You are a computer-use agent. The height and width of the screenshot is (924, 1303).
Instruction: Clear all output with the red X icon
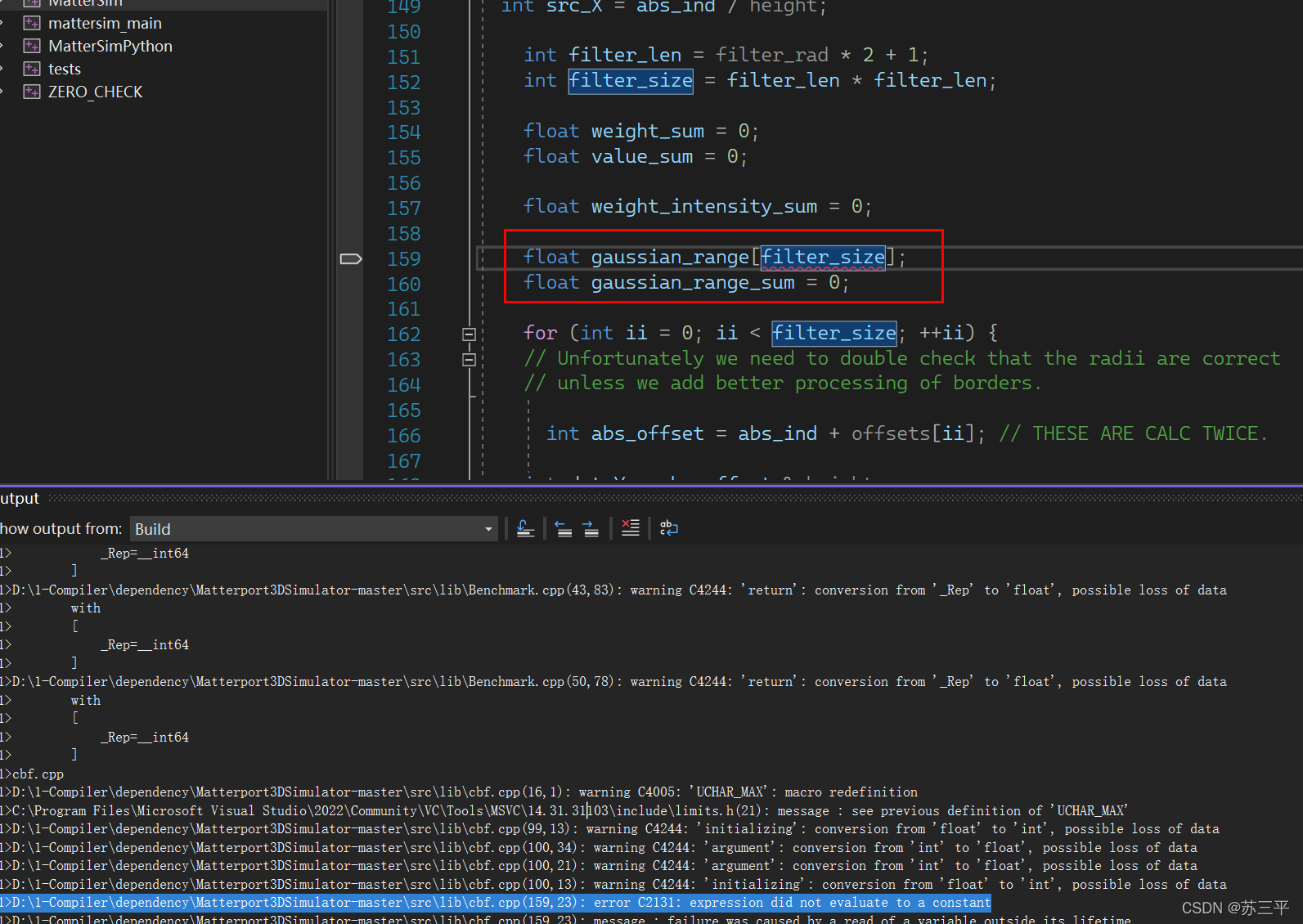click(x=630, y=528)
